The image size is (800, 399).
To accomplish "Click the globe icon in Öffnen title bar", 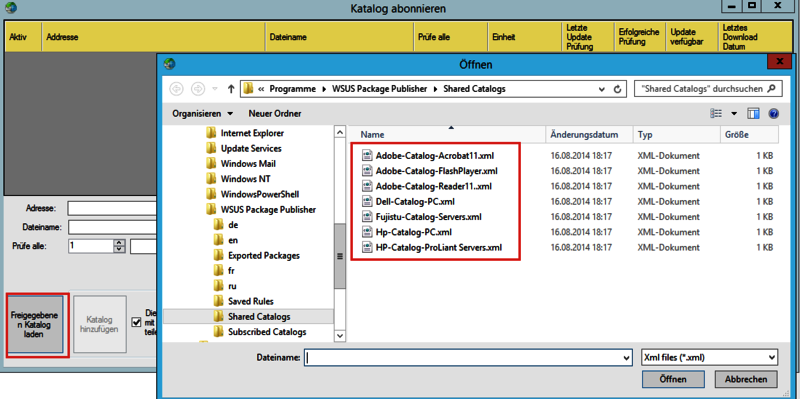I will pos(169,64).
